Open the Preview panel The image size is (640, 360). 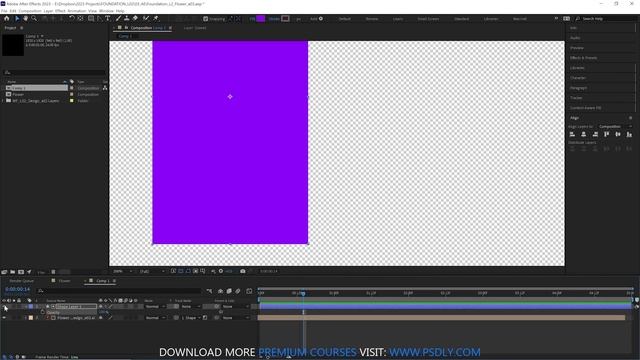(x=577, y=48)
